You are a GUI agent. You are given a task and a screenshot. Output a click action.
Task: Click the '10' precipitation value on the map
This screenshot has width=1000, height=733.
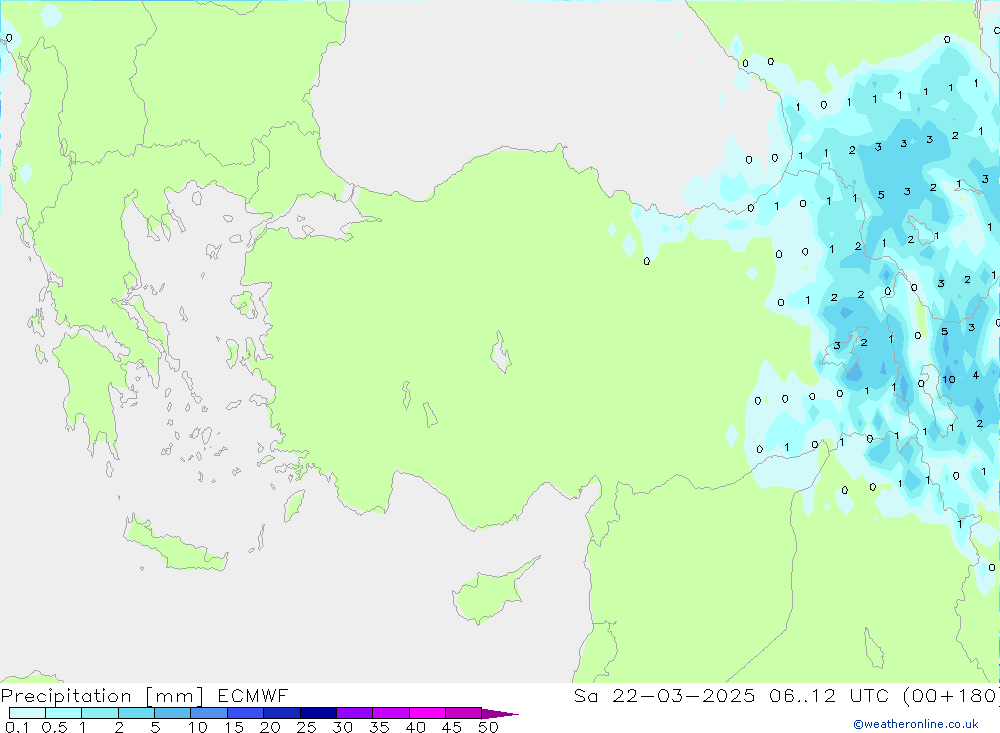coord(949,380)
